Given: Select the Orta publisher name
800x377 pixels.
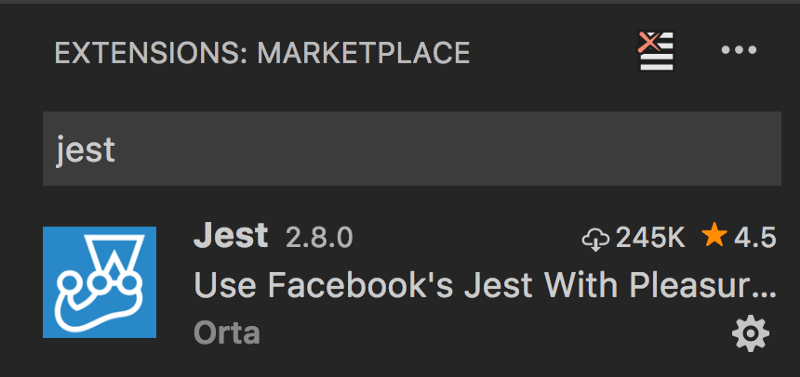Looking at the screenshot, I should 227,333.
